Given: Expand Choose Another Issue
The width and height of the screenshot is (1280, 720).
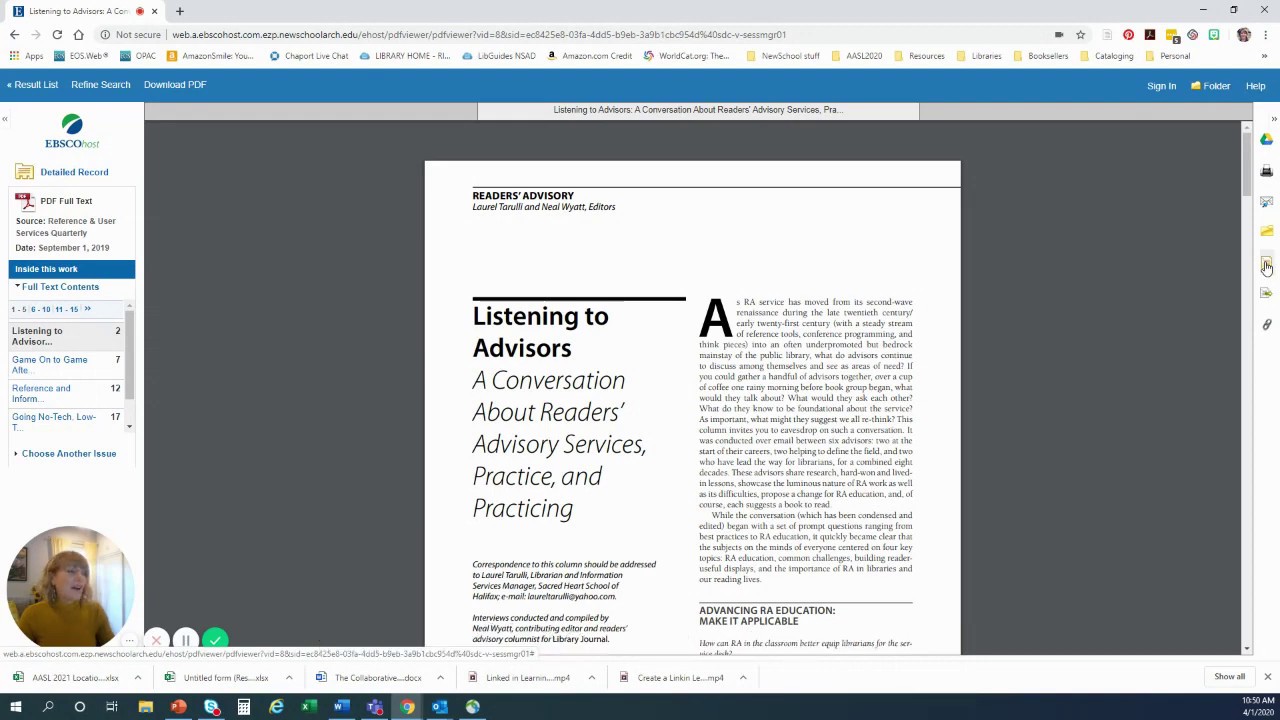Looking at the screenshot, I should 65,454.
